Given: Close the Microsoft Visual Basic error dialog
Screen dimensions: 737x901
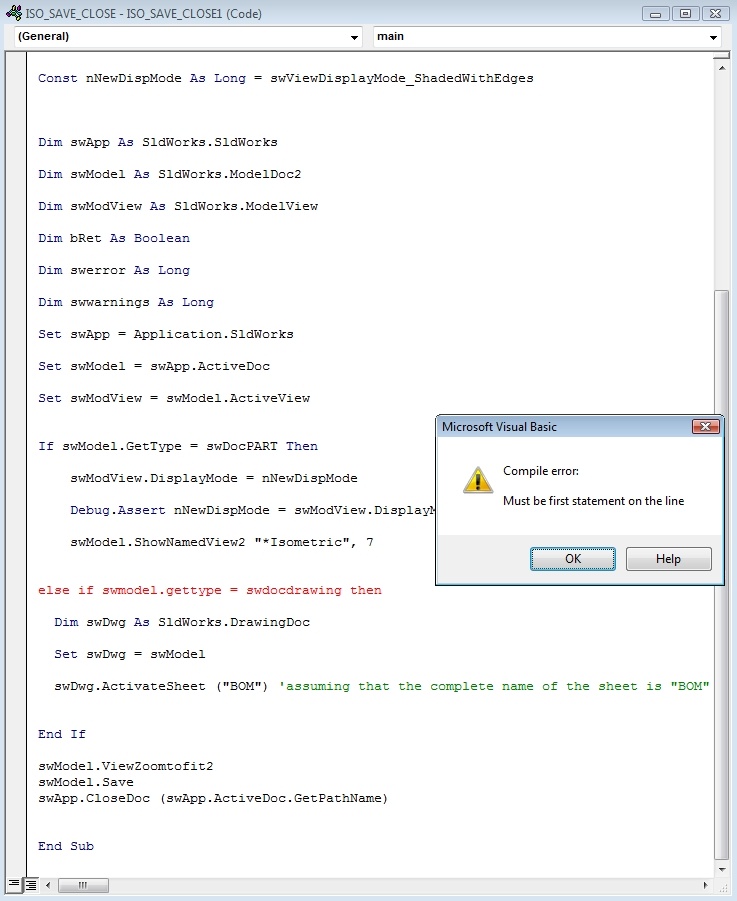Looking at the screenshot, I should 705,426.
